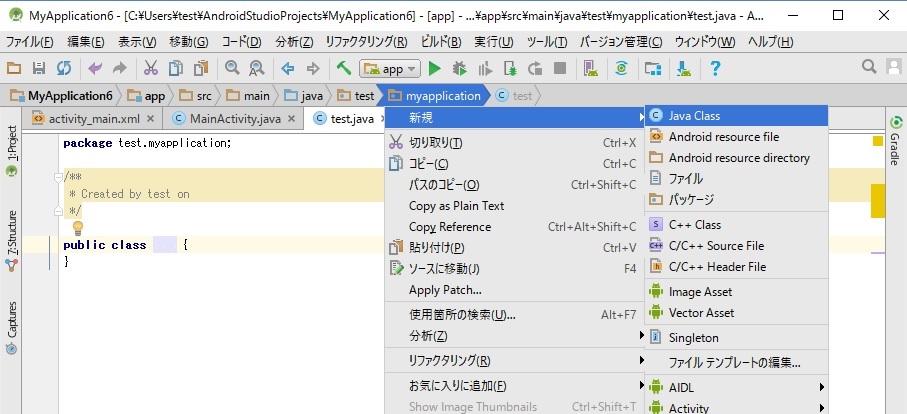Close the MainActivity.java tab
This screenshot has width=907, height=414.
[x=292, y=119]
